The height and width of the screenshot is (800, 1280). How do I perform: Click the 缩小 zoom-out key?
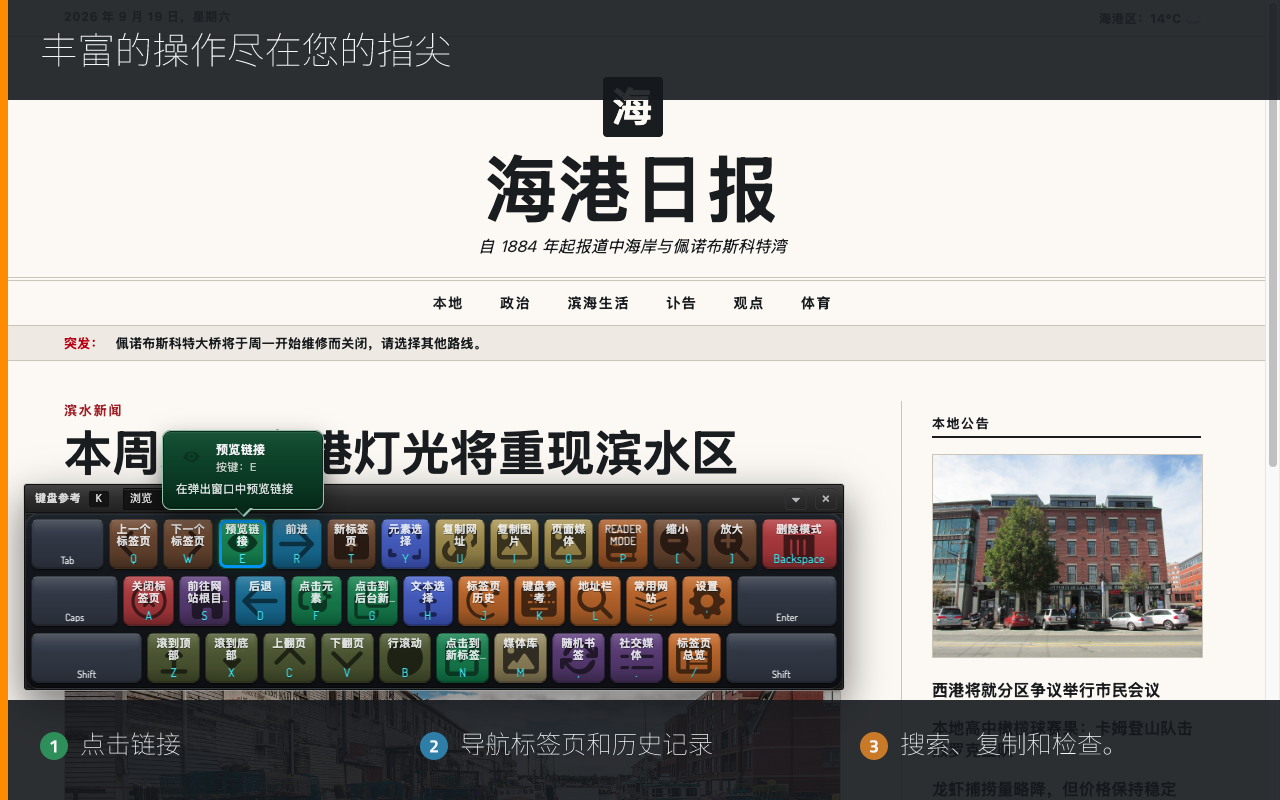coord(677,544)
